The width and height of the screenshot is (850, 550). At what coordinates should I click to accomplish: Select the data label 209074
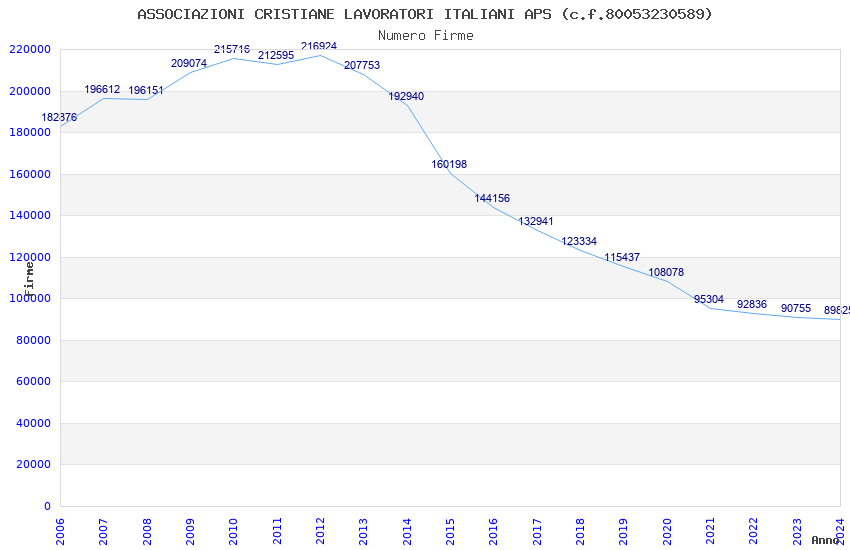(189, 63)
